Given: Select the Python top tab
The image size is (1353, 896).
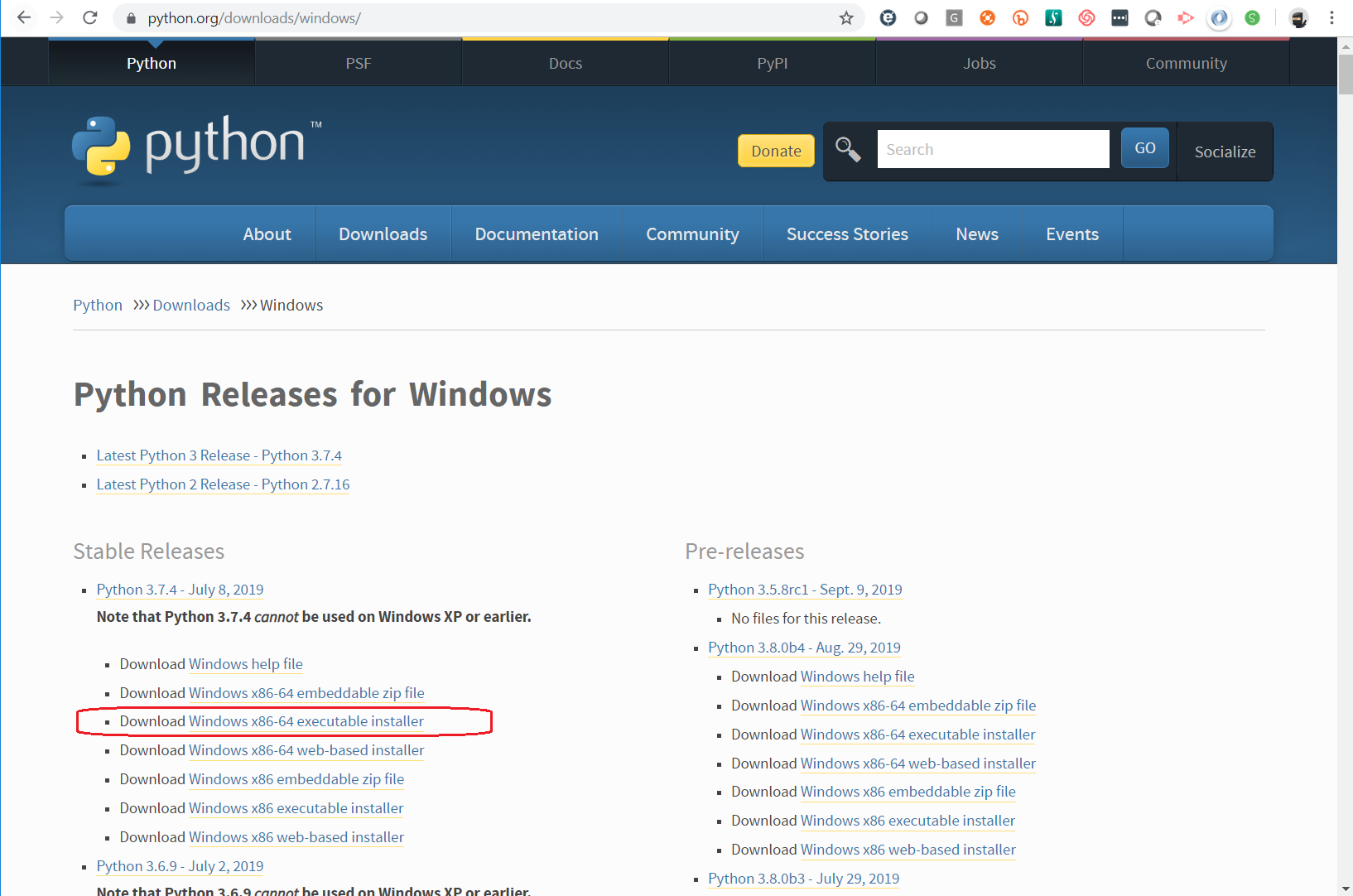Looking at the screenshot, I should click(x=152, y=63).
